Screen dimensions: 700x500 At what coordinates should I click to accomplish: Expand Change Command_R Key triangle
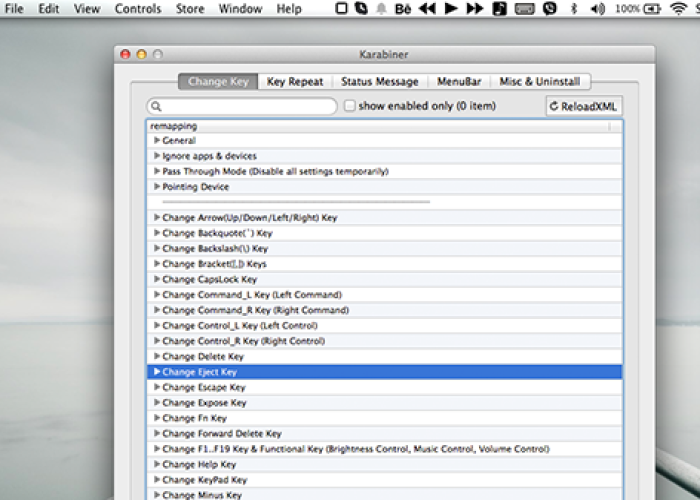pos(157,310)
